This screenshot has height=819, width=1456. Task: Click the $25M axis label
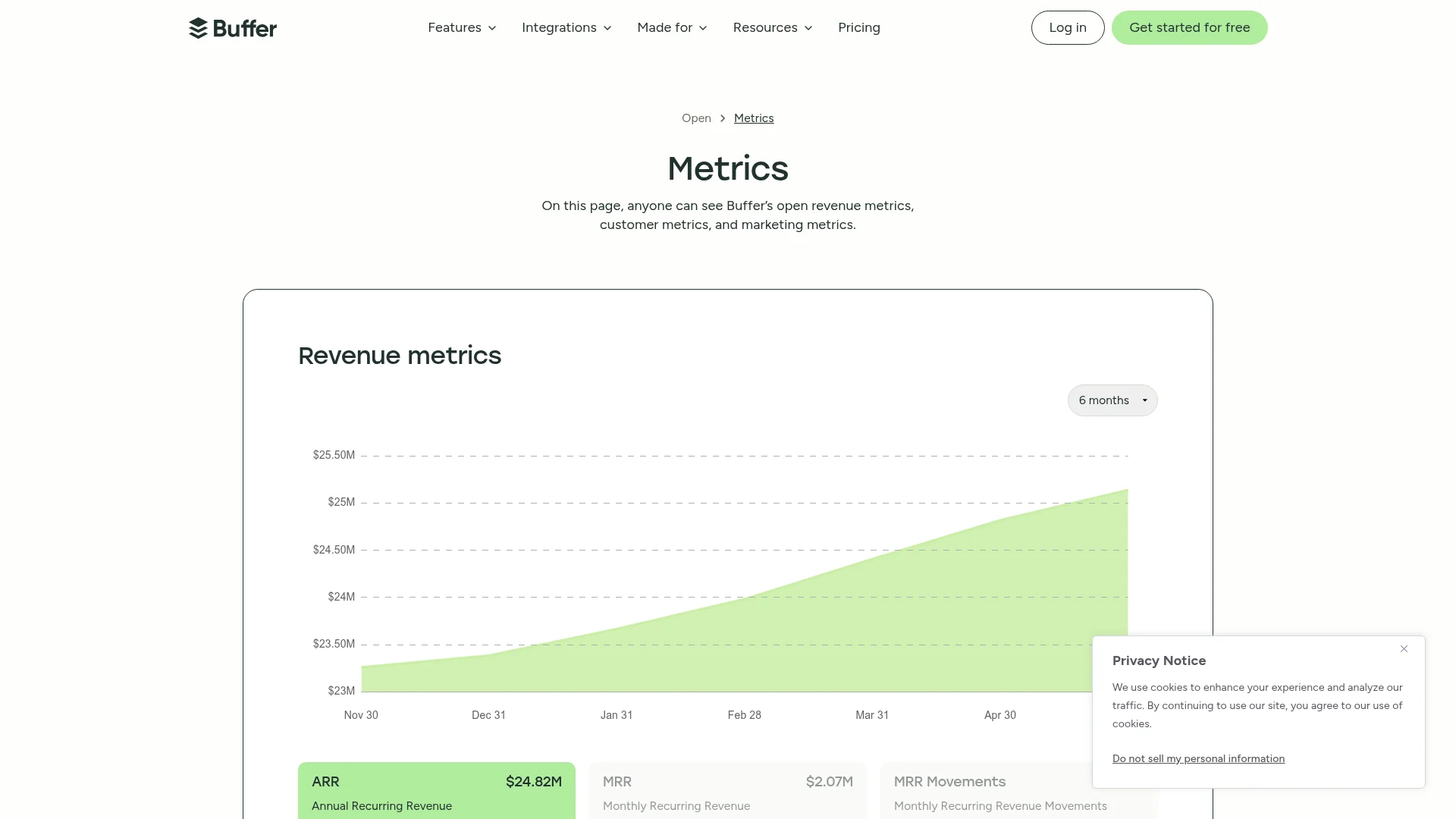click(x=341, y=502)
